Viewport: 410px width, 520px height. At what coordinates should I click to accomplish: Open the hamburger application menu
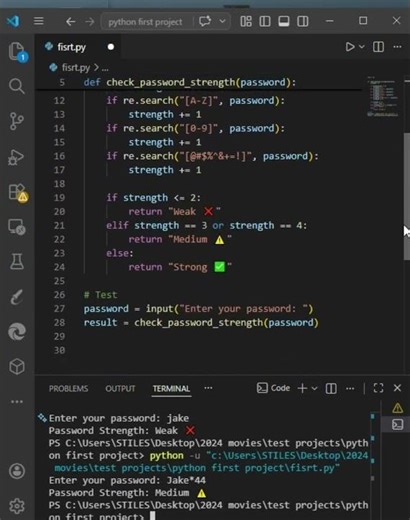[39, 21]
